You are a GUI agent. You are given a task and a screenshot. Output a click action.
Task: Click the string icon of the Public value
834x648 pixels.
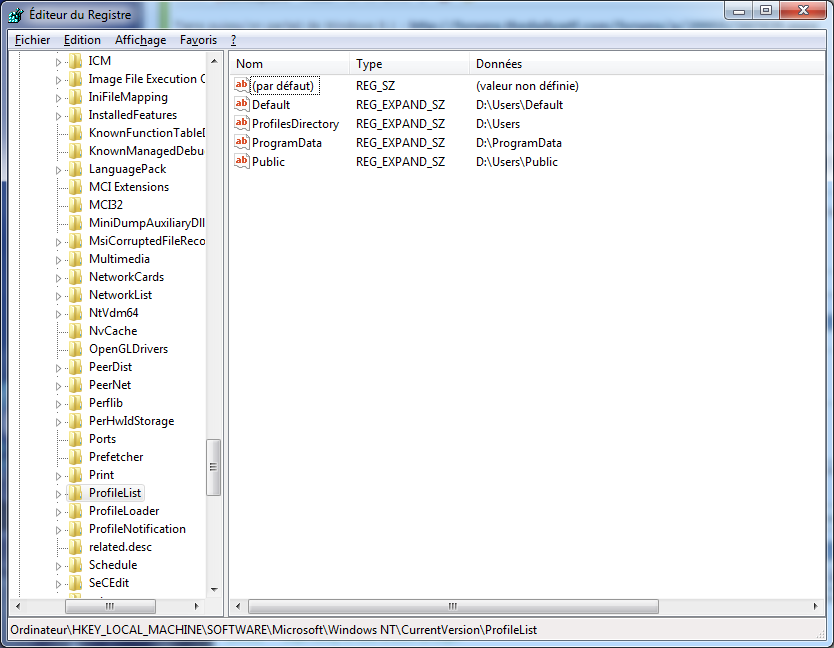[x=241, y=161]
